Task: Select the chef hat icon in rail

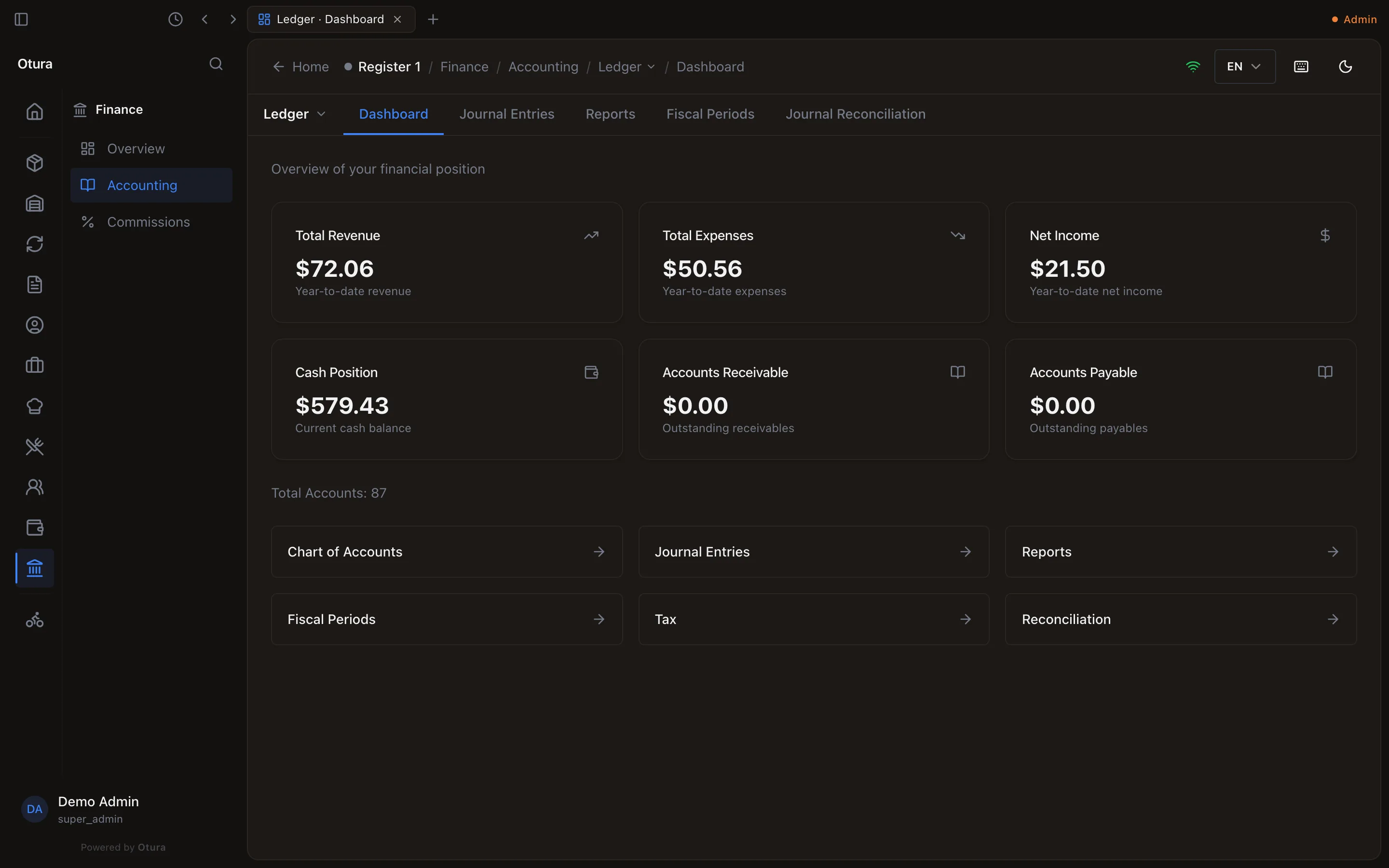Action: pyautogui.click(x=34, y=406)
